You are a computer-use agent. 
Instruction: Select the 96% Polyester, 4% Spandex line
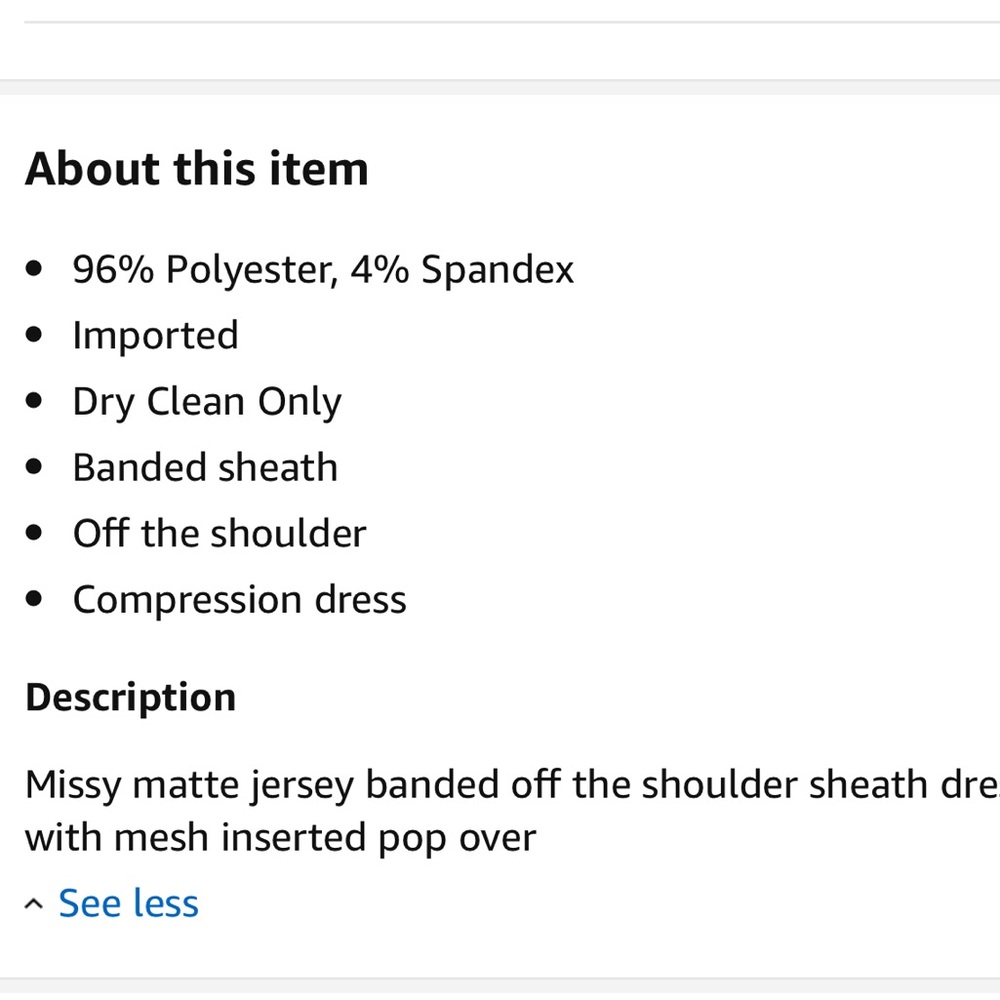click(x=323, y=270)
